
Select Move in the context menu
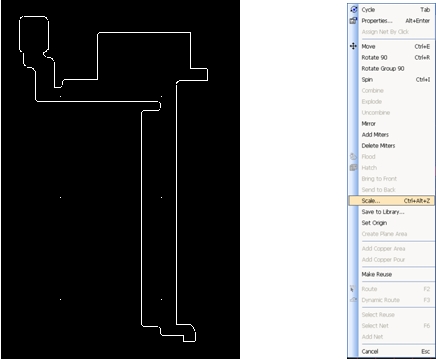392,46
